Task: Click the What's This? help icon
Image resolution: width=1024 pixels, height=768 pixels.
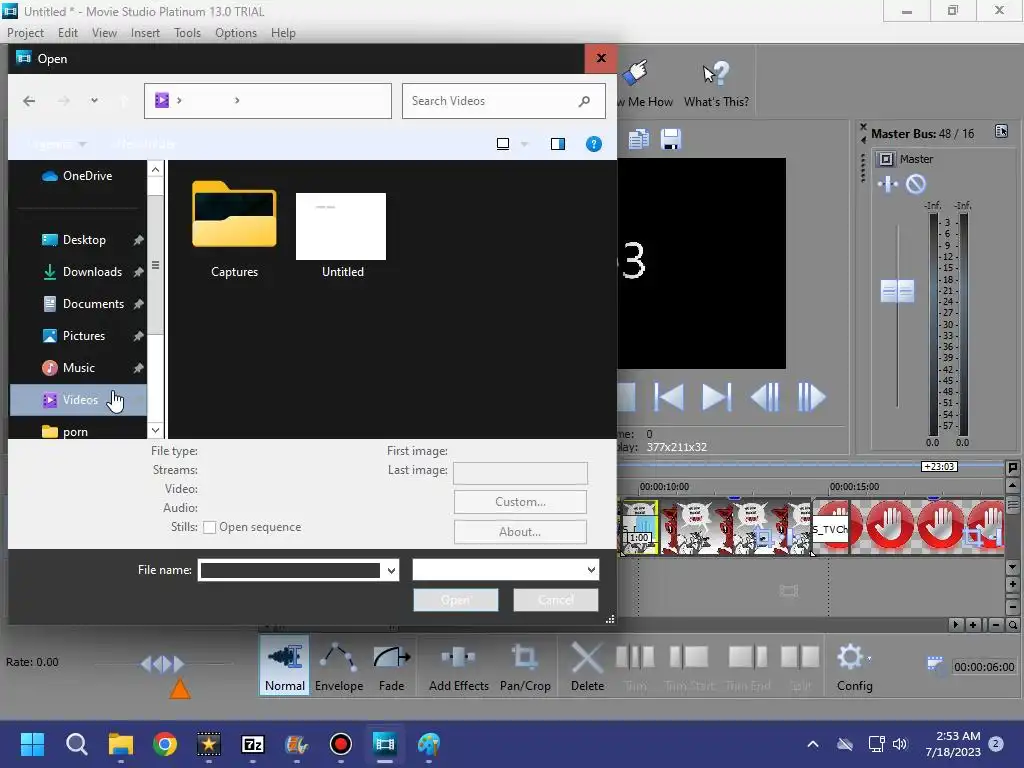Action: coord(716,73)
